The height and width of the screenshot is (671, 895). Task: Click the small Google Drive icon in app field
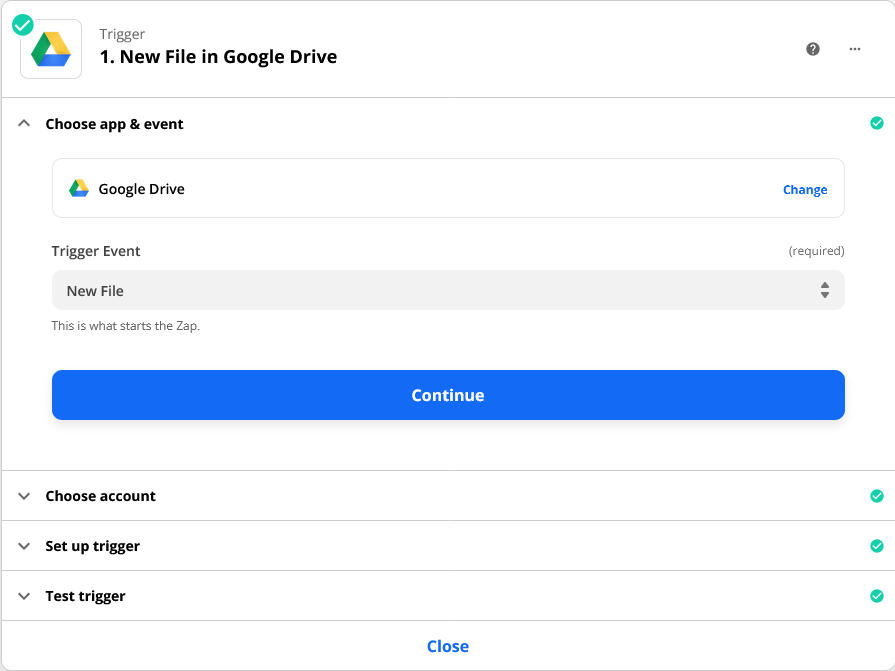[x=79, y=188]
